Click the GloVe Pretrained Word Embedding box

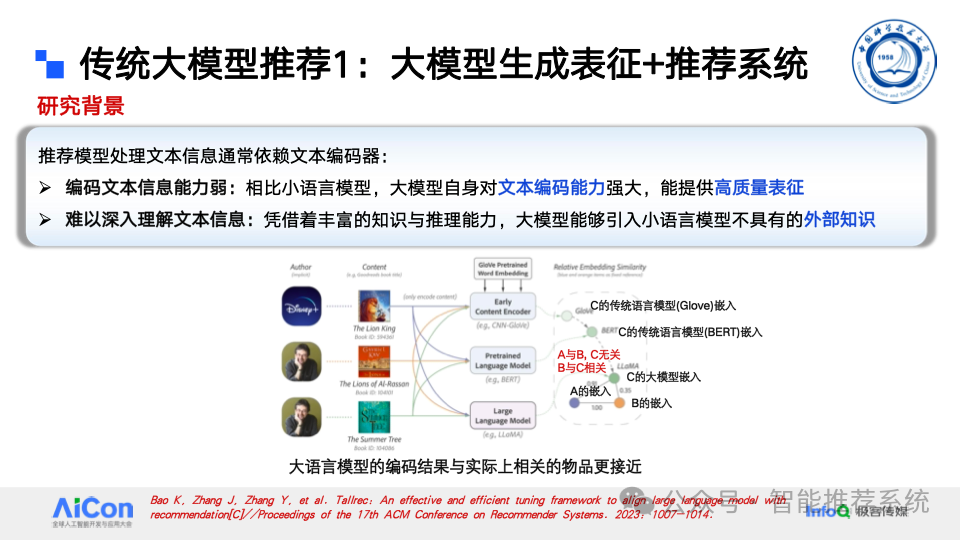click(x=503, y=269)
